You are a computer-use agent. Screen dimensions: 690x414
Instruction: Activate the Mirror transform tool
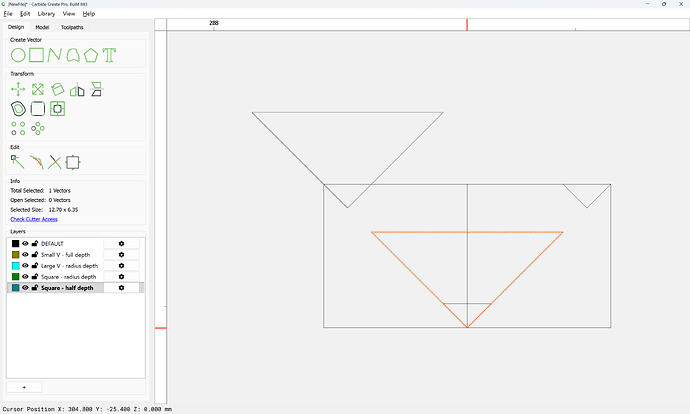[x=77, y=89]
